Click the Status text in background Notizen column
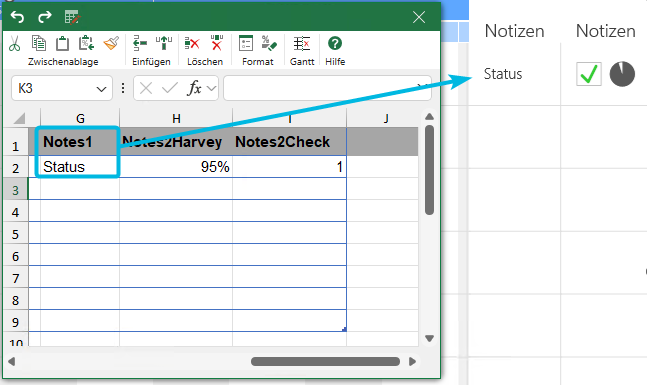The image size is (647, 385). [x=503, y=74]
